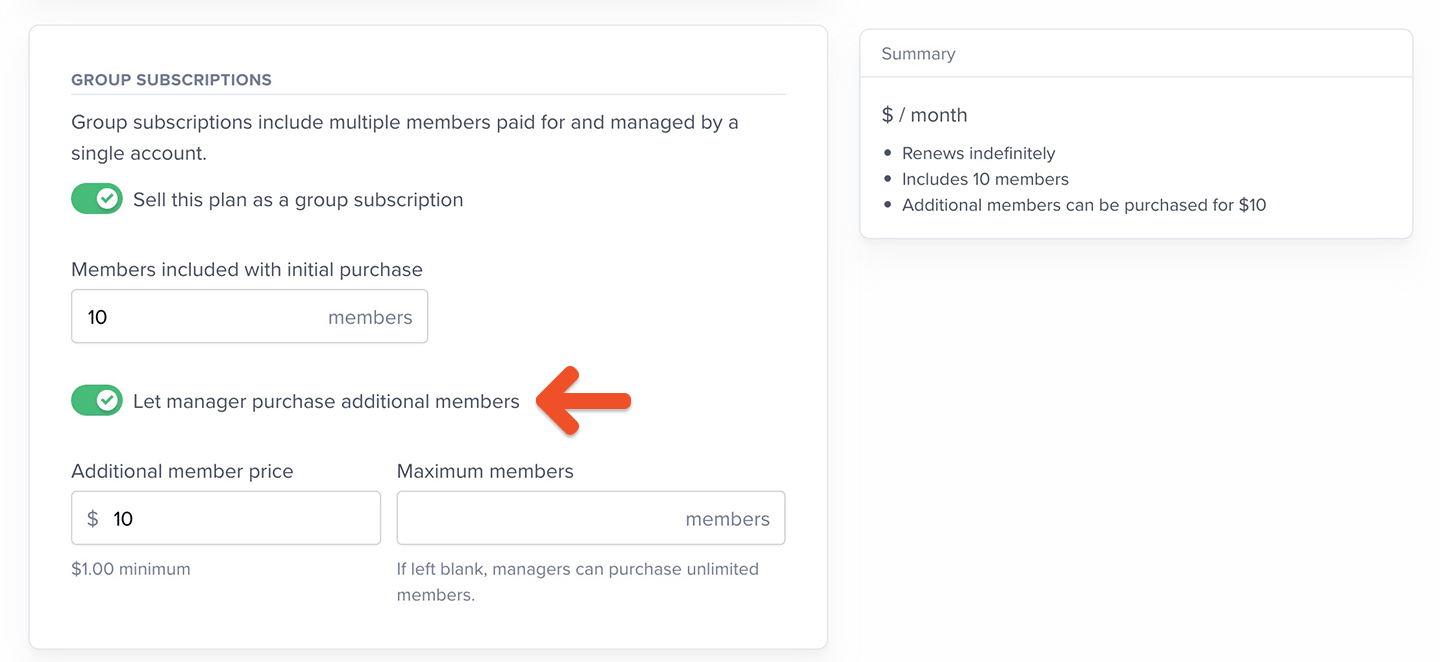Click "Includes 10 members" summary item
This screenshot has width=1440, height=662.
[985, 179]
